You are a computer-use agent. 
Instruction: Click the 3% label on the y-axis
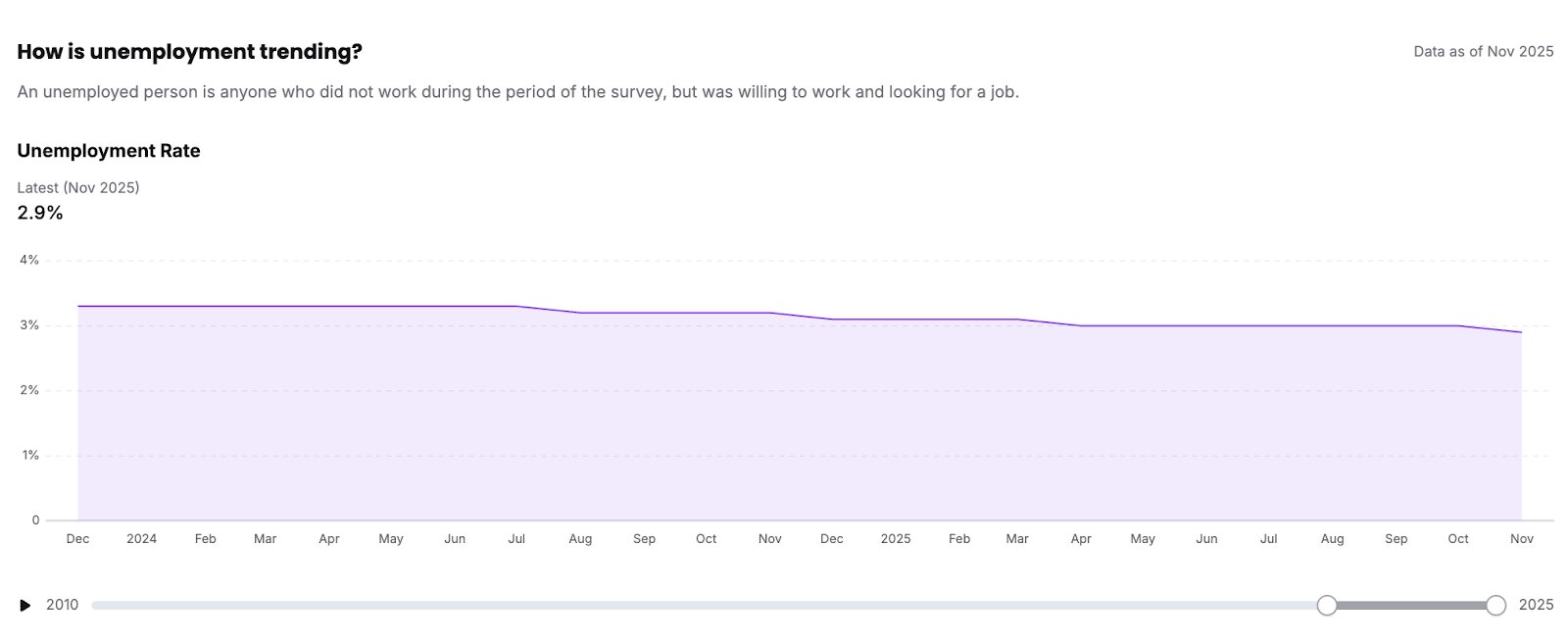coord(28,325)
